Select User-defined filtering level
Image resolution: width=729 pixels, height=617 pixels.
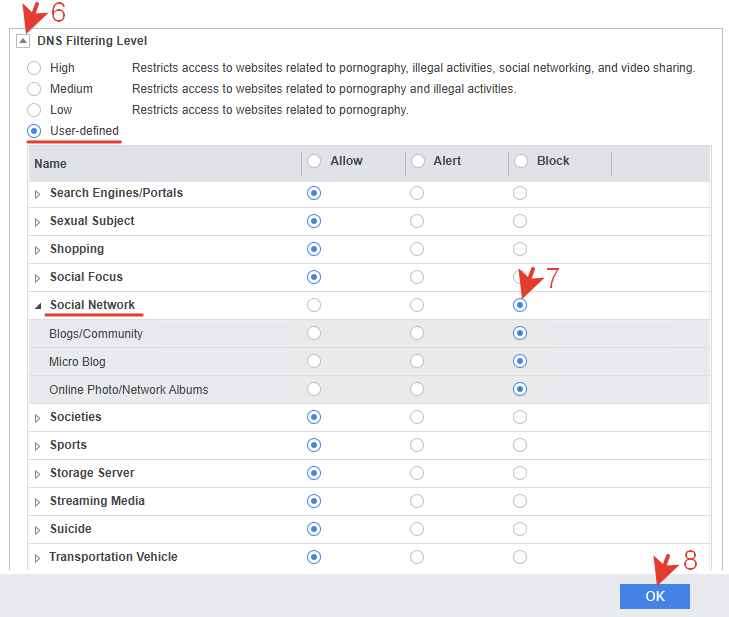tap(34, 131)
